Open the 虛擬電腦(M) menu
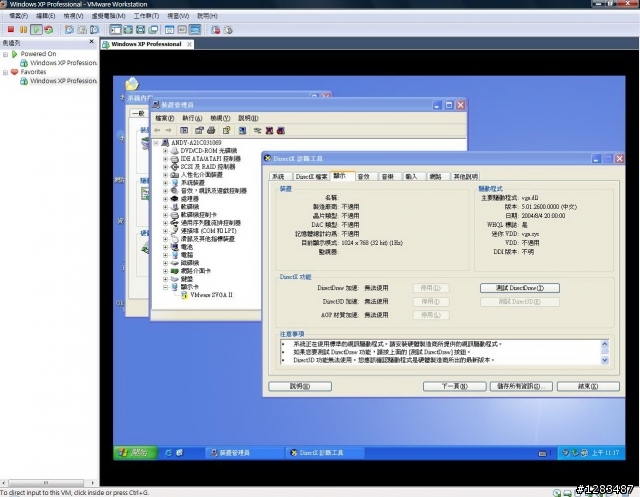The image size is (640, 497). coord(108,16)
